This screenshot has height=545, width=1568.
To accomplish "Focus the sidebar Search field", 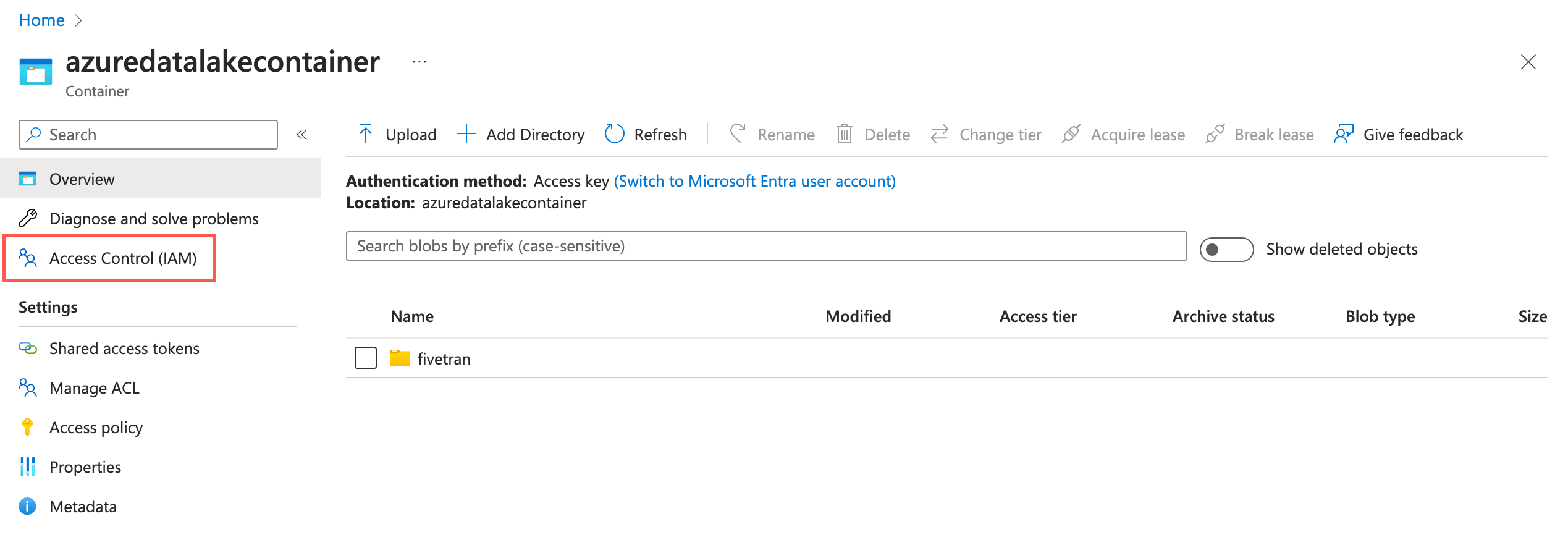I will (x=148, y=135).
